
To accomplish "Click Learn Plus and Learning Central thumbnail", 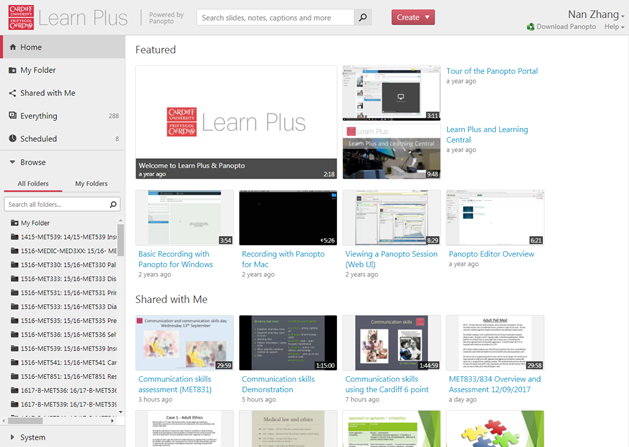I will point(392,151).
